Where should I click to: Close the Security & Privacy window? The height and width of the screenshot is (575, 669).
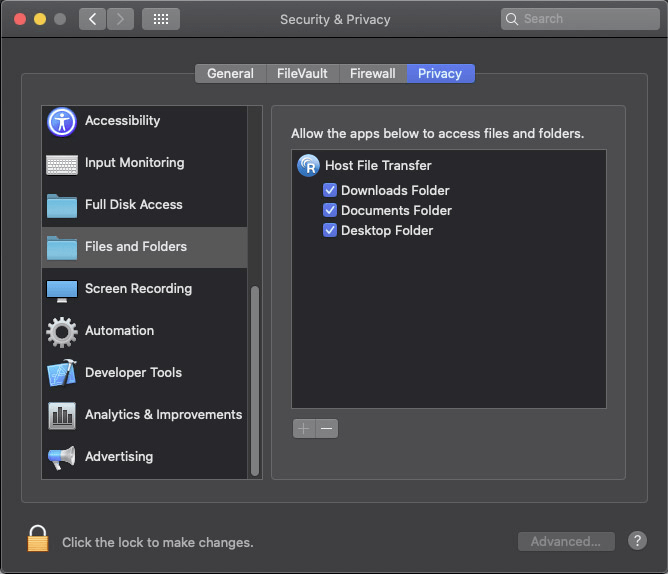20,19
